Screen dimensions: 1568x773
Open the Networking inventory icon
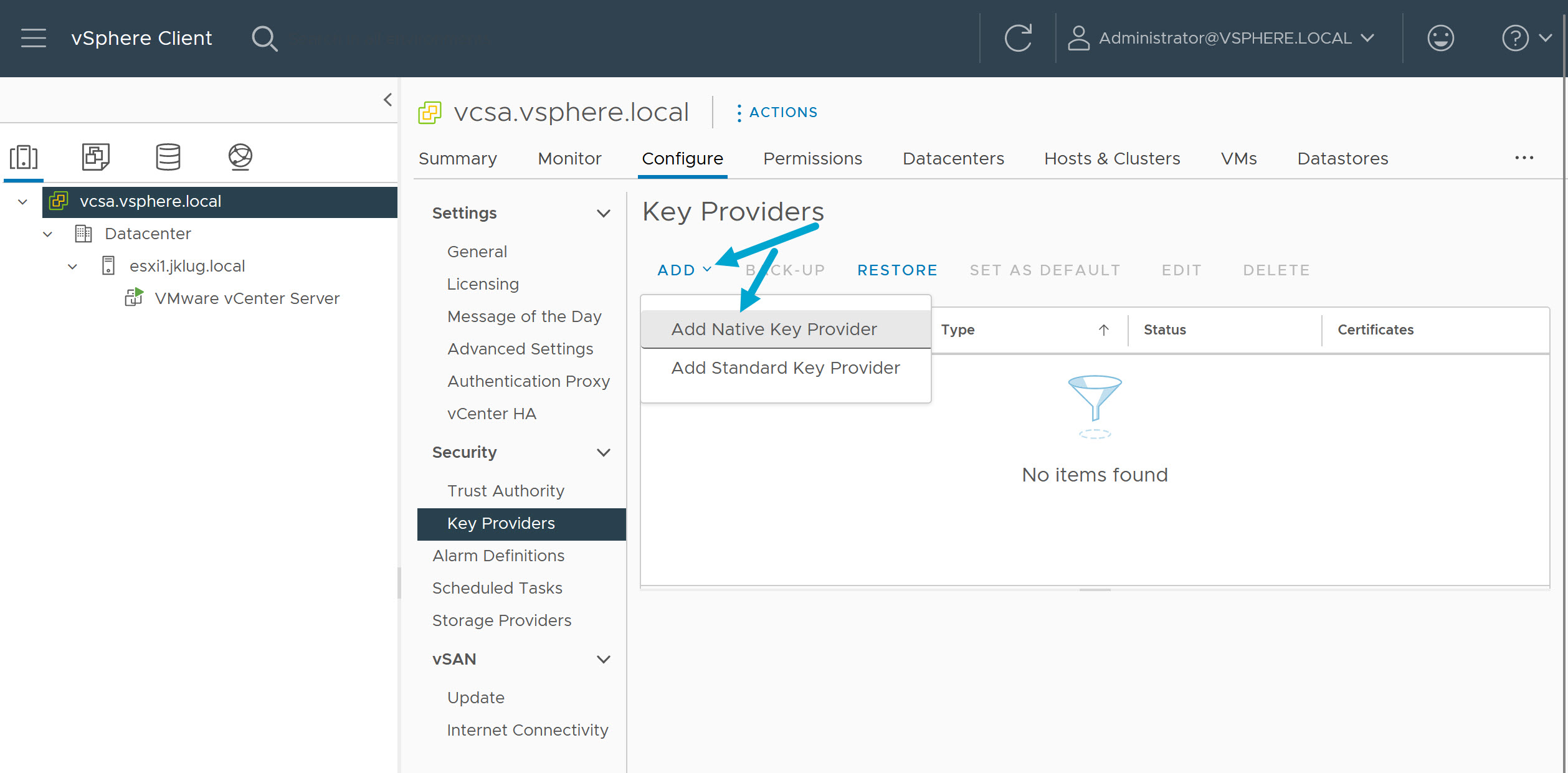point(240,157)
